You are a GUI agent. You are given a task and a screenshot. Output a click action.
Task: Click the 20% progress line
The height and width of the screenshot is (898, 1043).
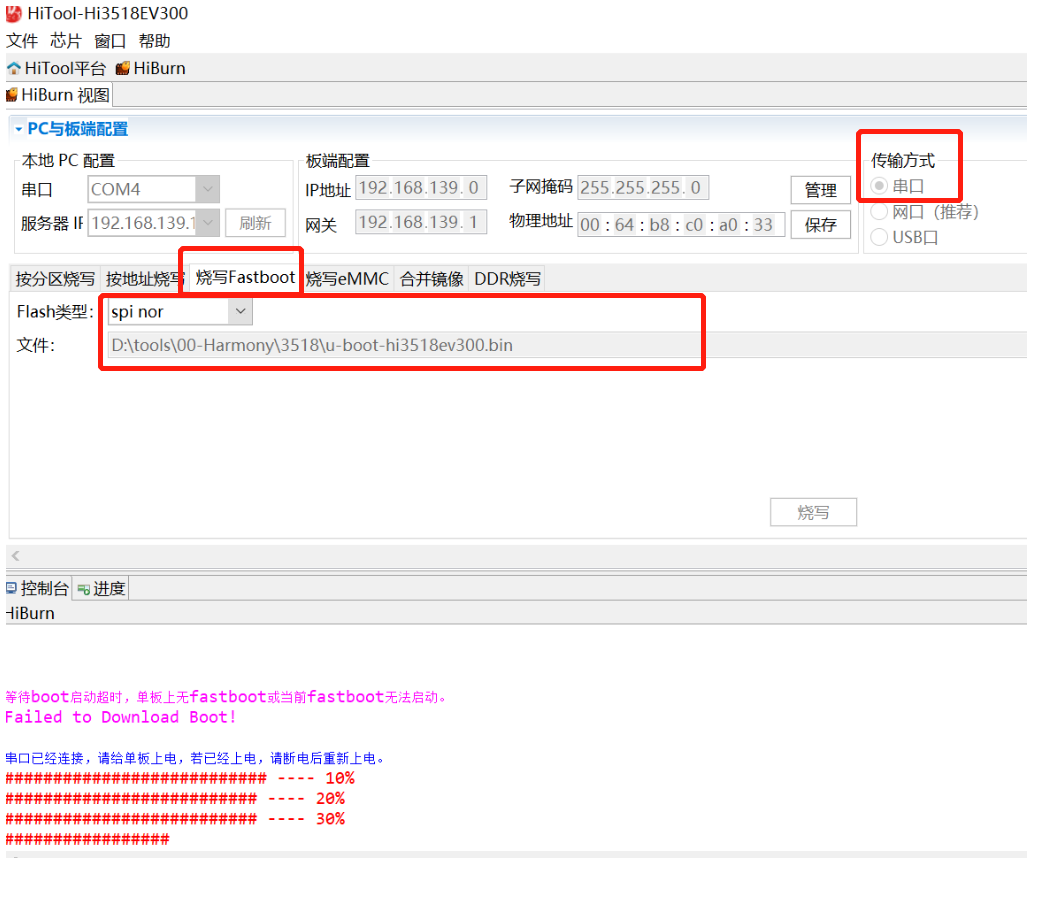tap(175, 798)
